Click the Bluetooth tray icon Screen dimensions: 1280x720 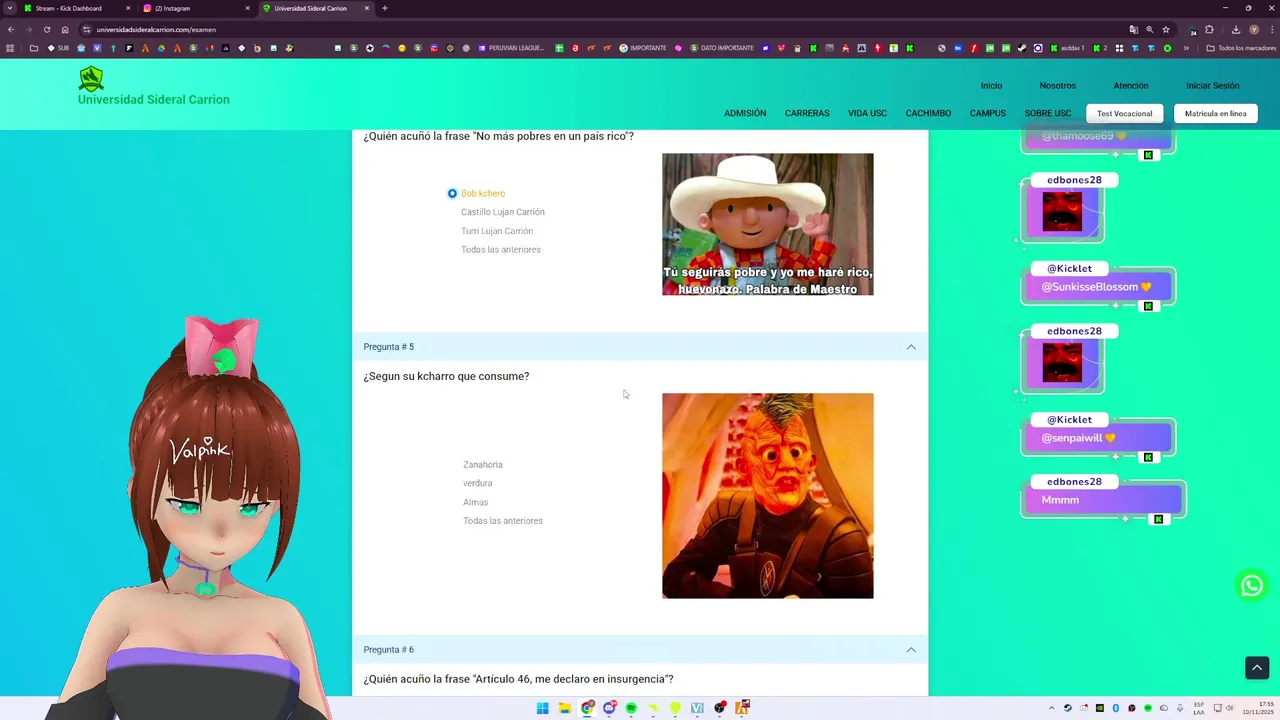tap(1116, 708)
